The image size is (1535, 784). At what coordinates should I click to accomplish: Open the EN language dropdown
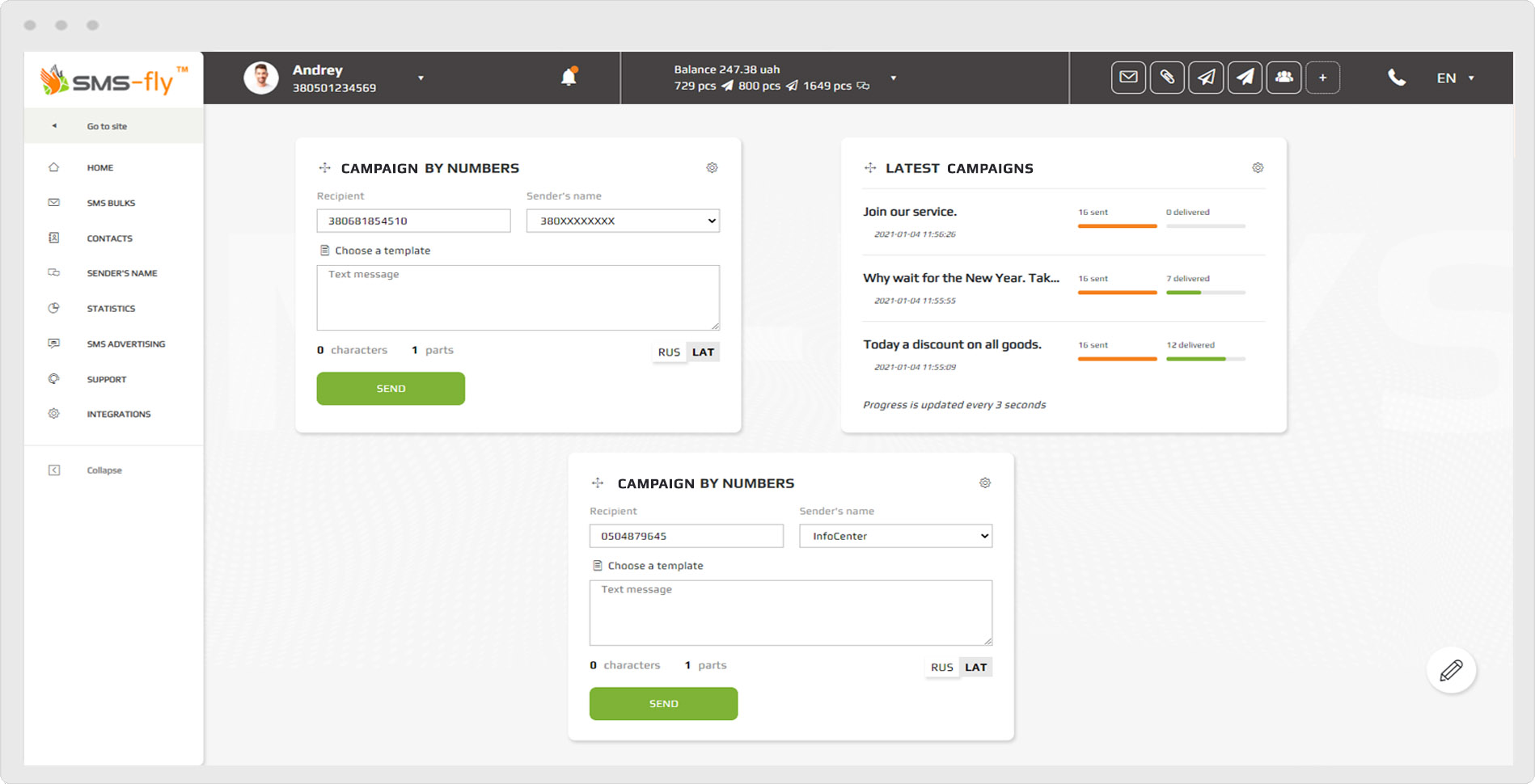1456,78
